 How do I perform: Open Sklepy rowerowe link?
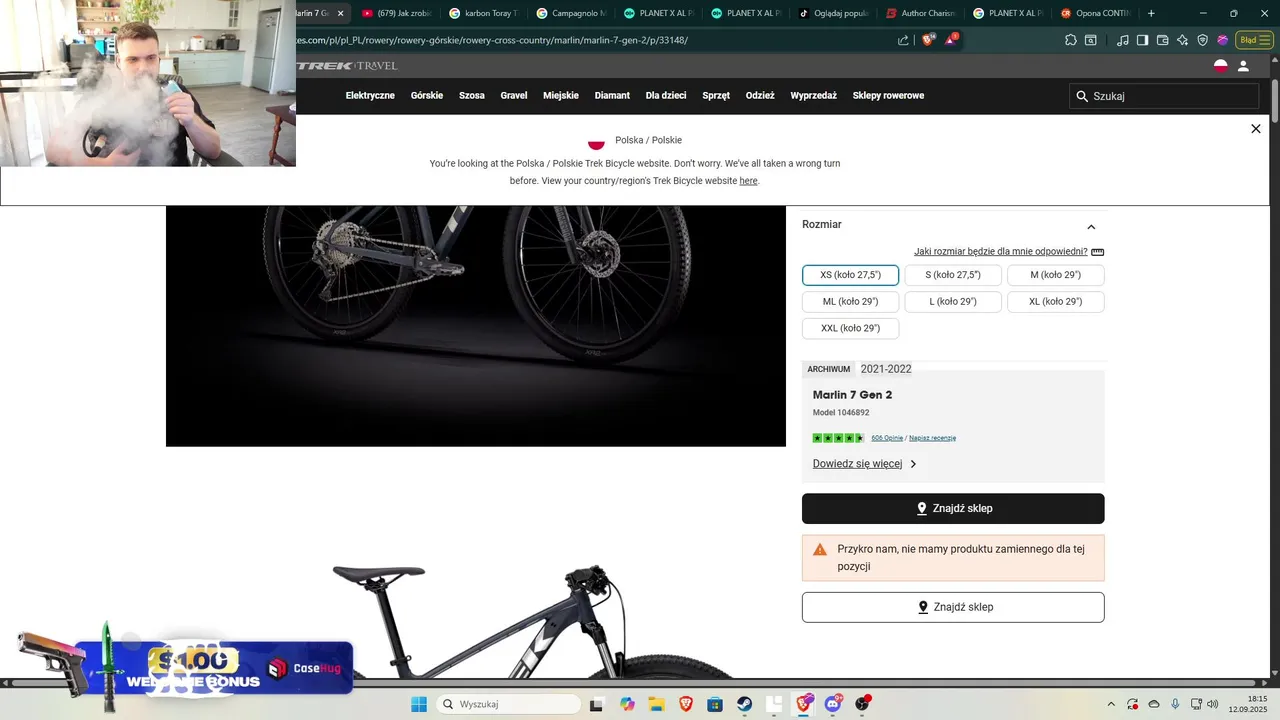click(888, 96)
